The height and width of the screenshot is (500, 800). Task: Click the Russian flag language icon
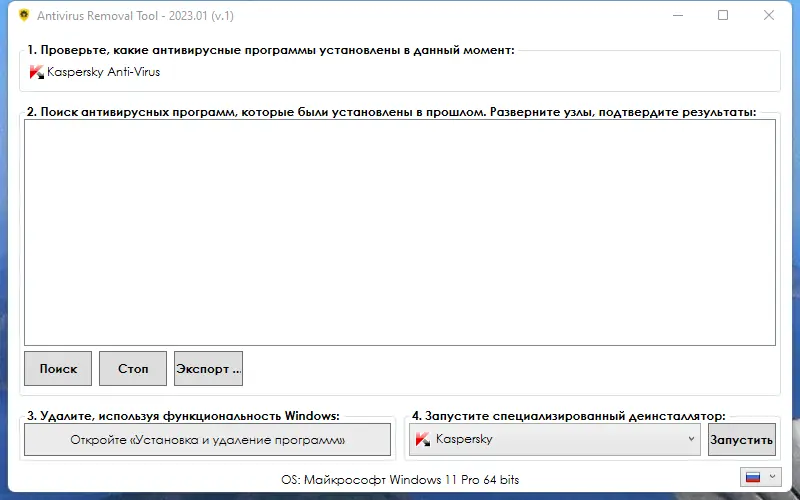tap(753, 478)
